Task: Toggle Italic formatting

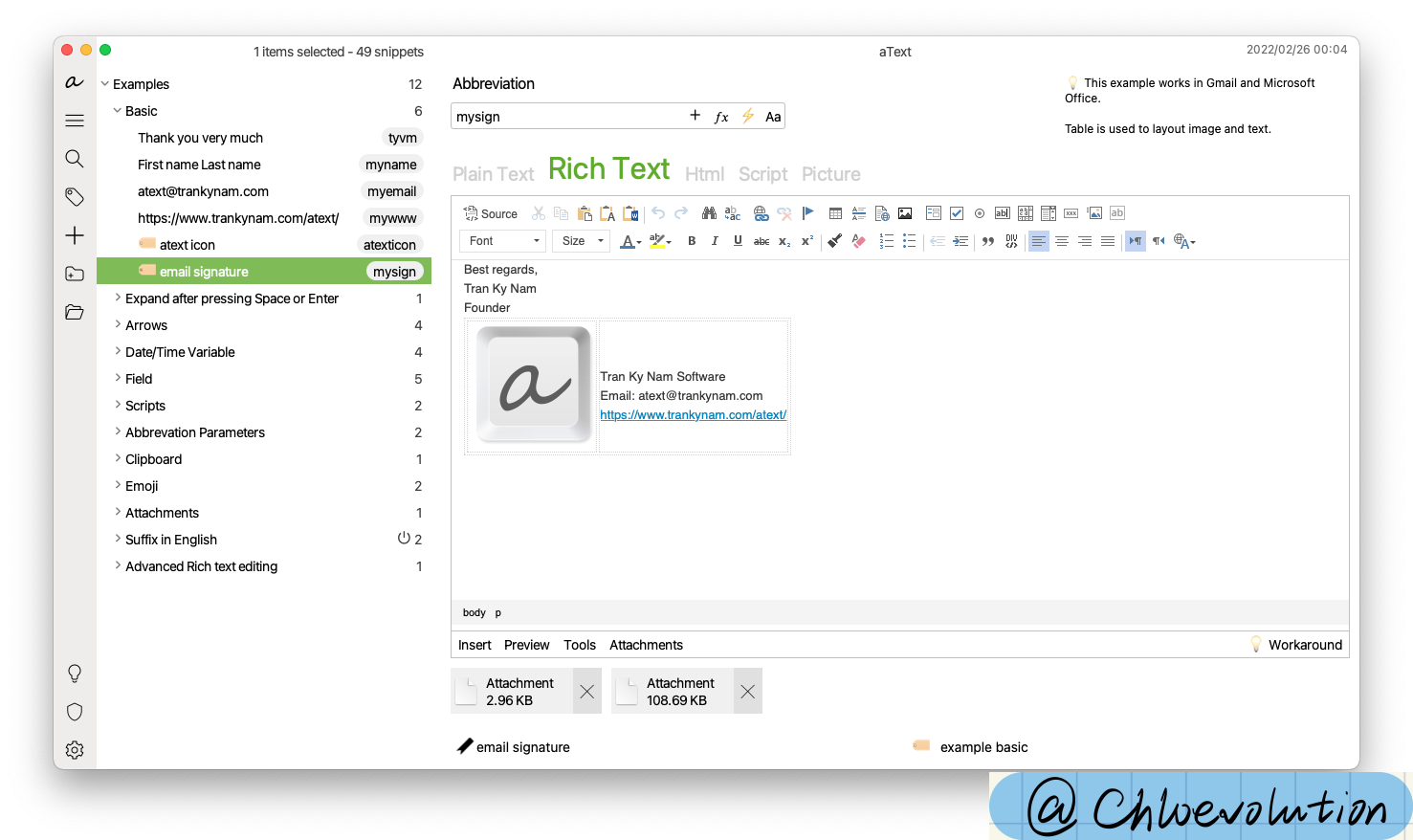Action: point(715,241)
